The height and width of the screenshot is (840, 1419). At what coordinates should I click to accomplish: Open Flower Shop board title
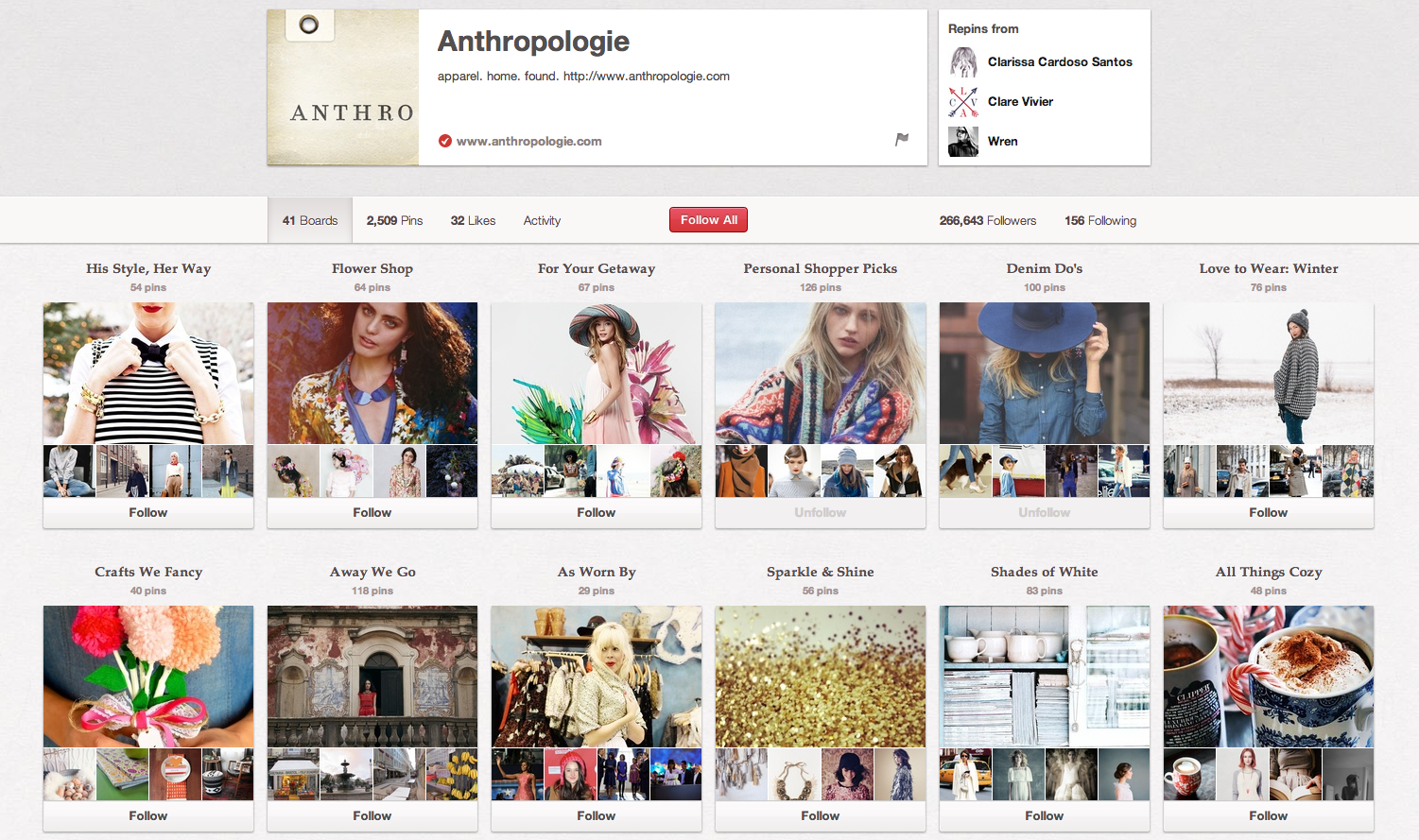point(372,268)
